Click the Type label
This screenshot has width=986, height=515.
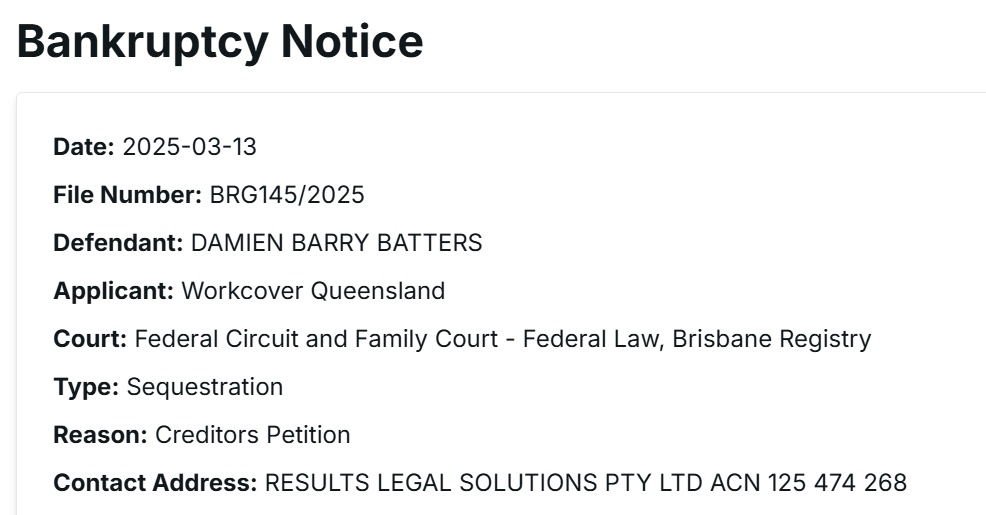87,387
